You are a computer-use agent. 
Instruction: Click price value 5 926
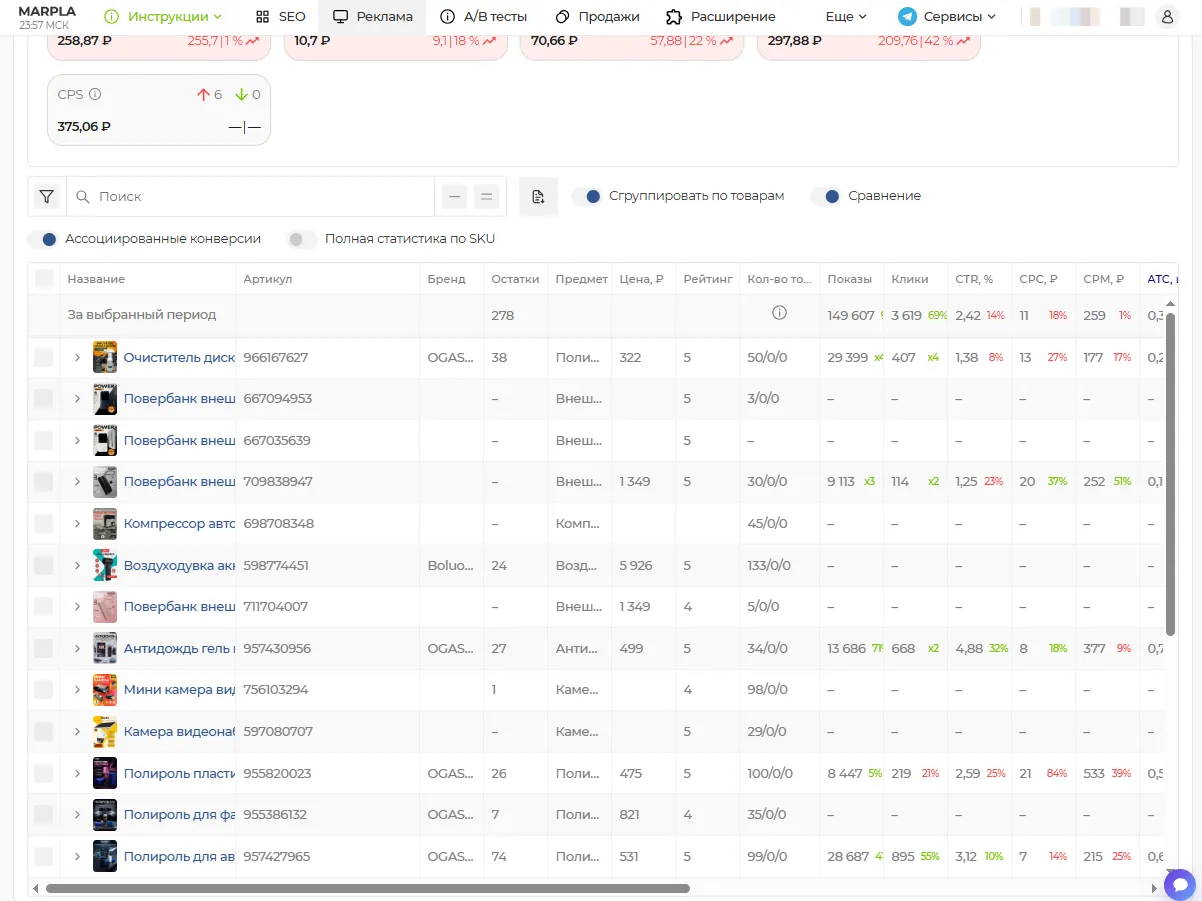(636, 565)
